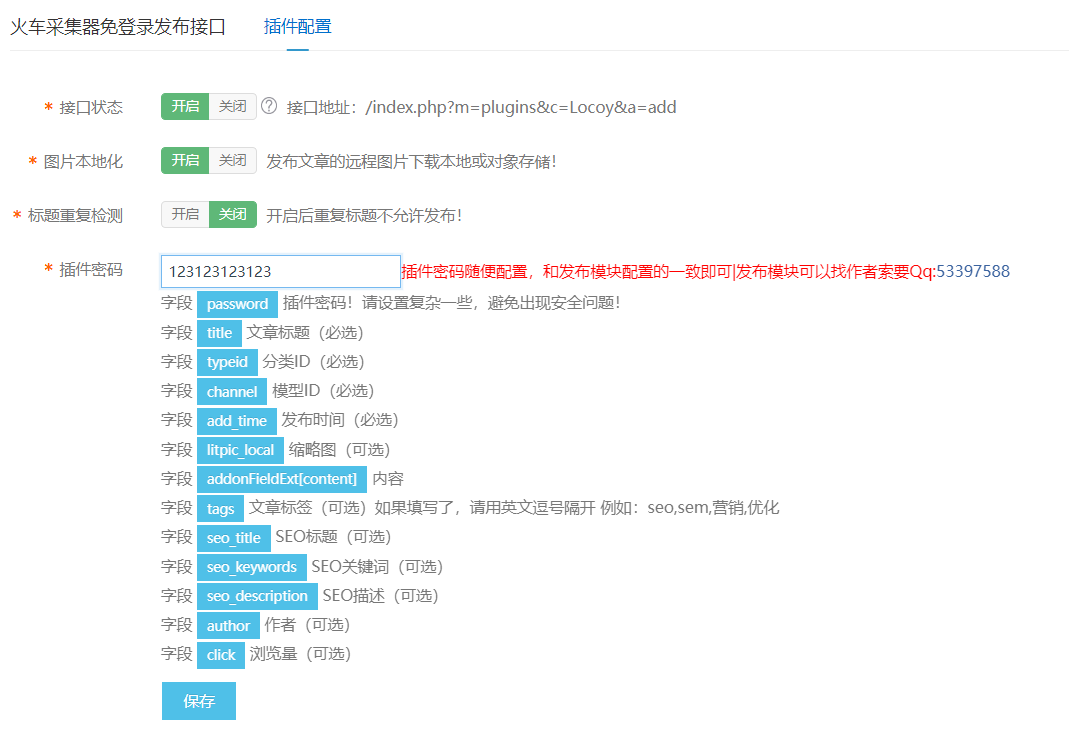Turn off 接口状态 with 关闭
The width and height of the screenshot is (1069, 734).
(x=232, y=106)
